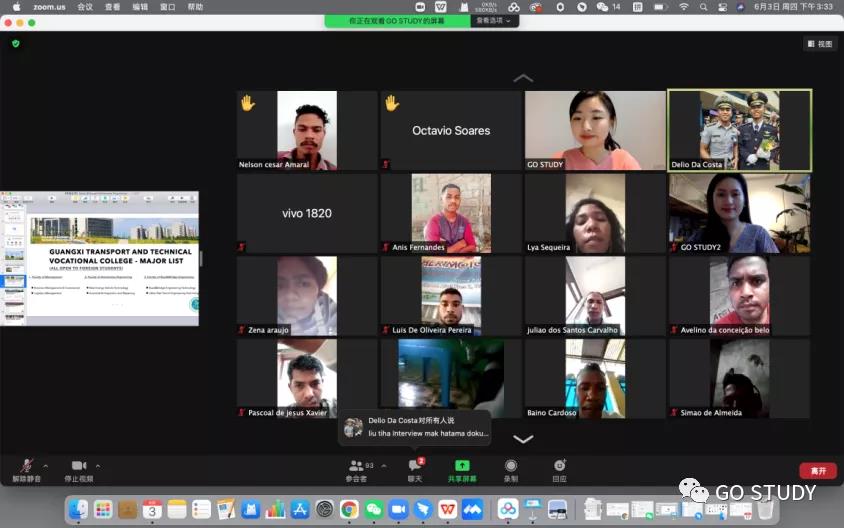This screenshot has width=844, height=528.
Task: Expand audio options arrow beside 解除静音
Action: pos(45,465)
